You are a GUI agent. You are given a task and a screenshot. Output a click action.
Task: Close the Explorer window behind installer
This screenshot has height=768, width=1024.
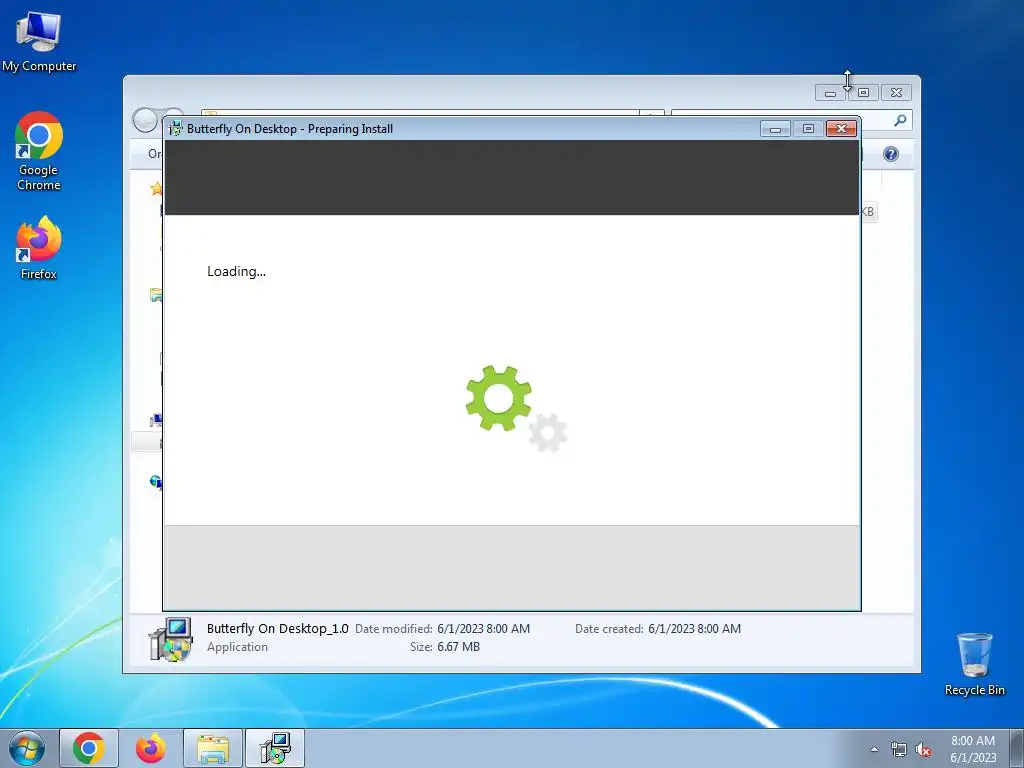coord(896,93)
